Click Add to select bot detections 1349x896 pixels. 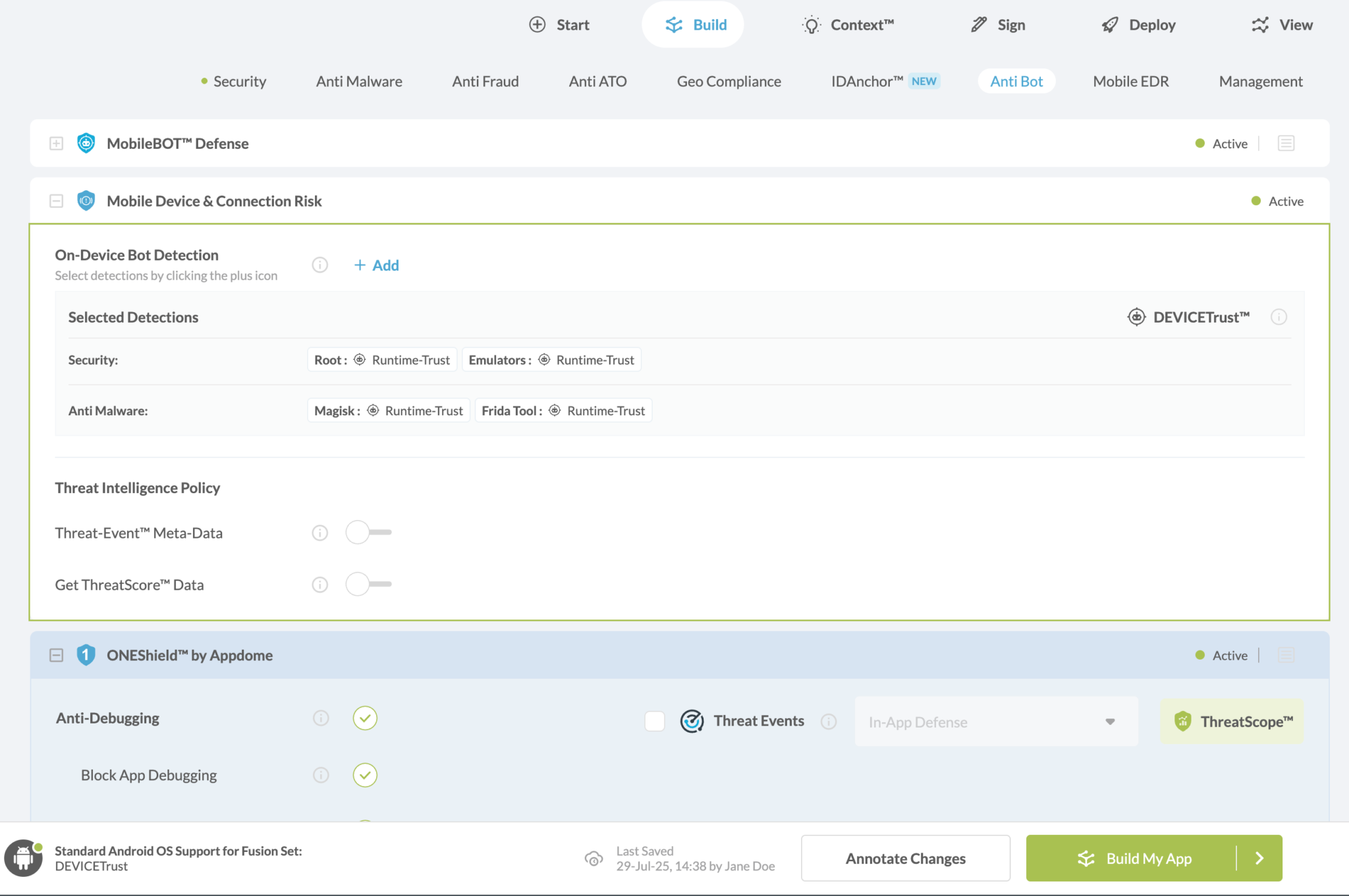[377, 265]
